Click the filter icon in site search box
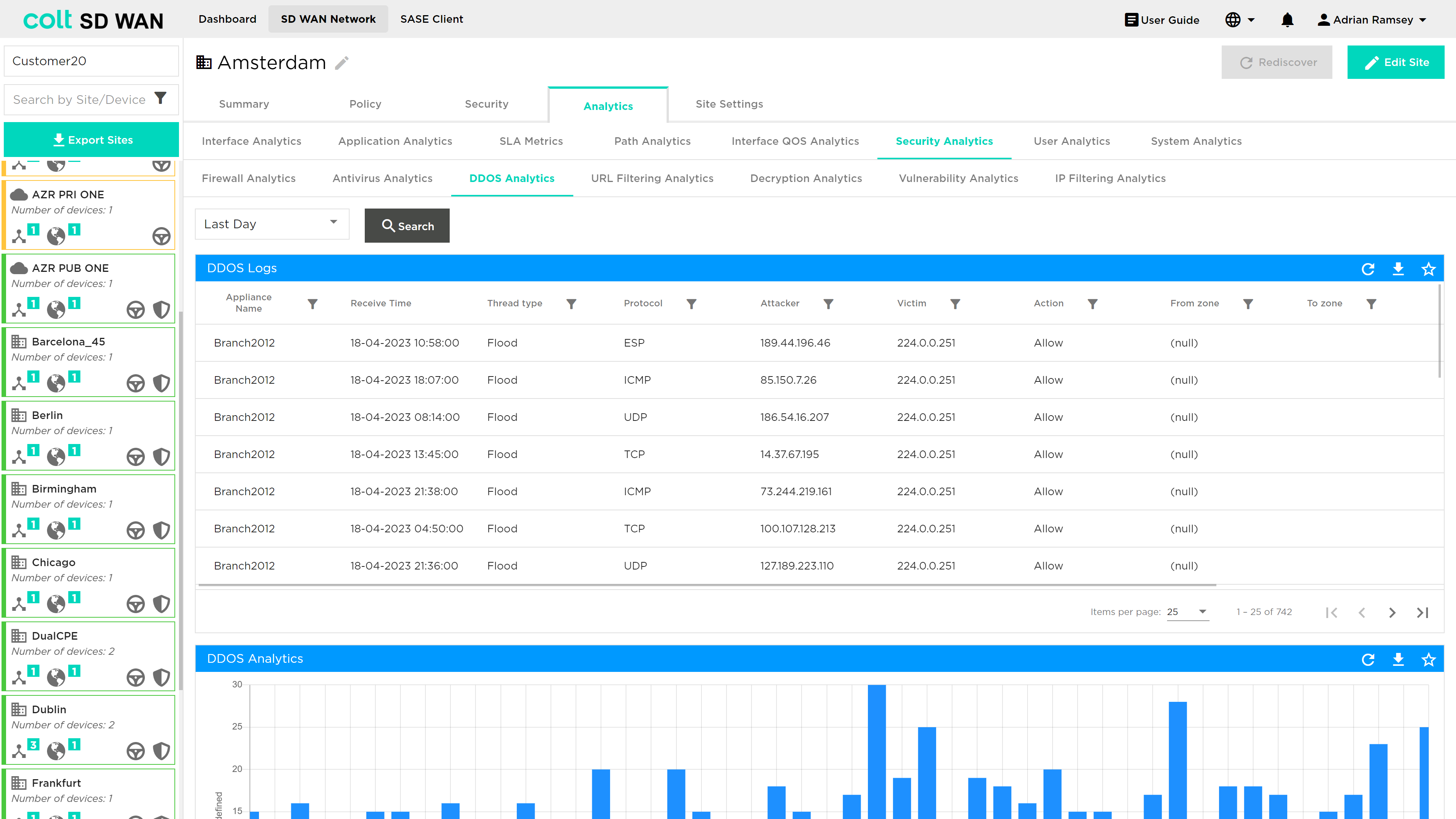The width and height of the screenshot is (1456, 819). coord(160,98)
